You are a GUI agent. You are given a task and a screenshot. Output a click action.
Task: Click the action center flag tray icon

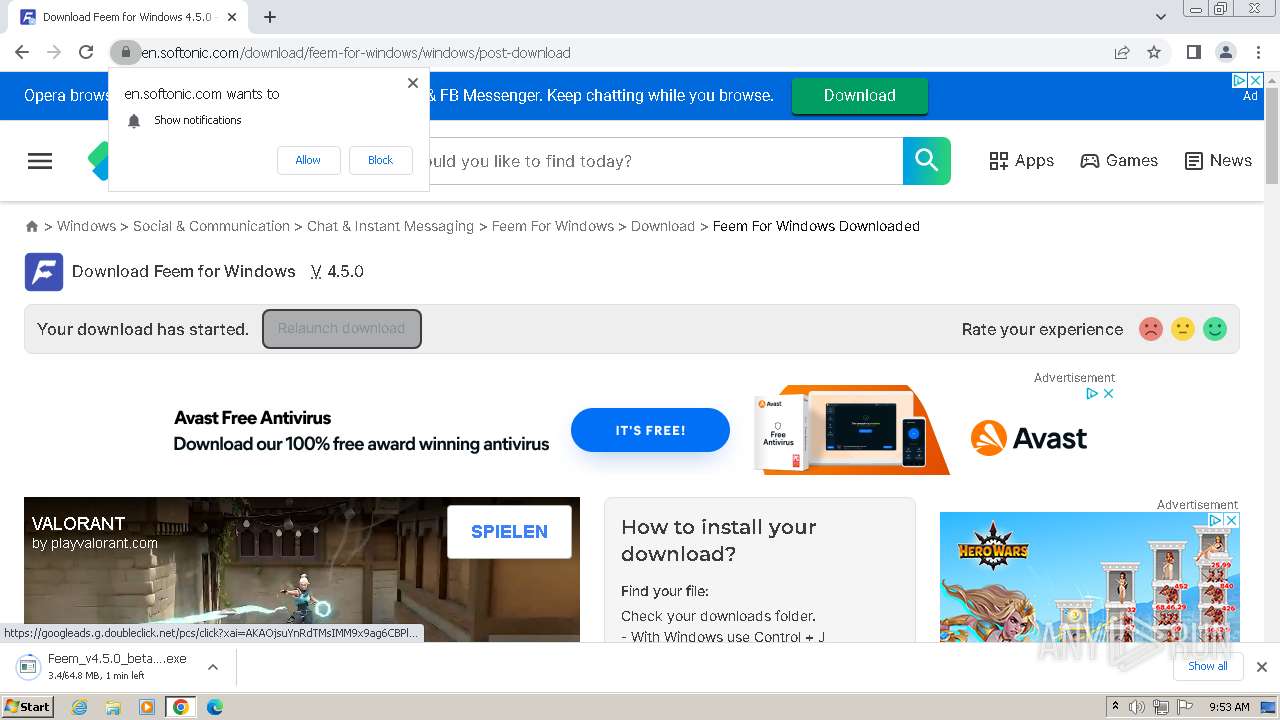[1185, 707]
